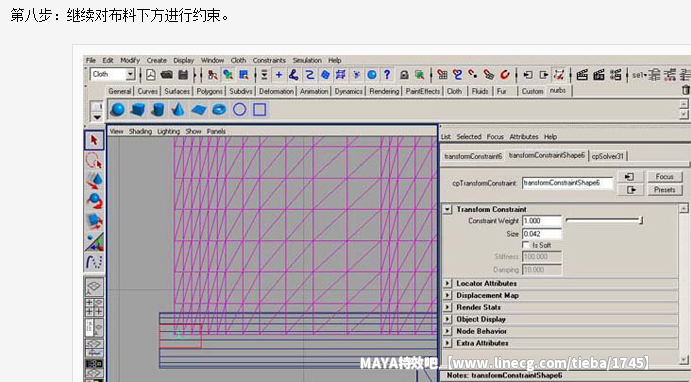
Task: Create a torus from the shelf
Action: [x=219, y=109]
